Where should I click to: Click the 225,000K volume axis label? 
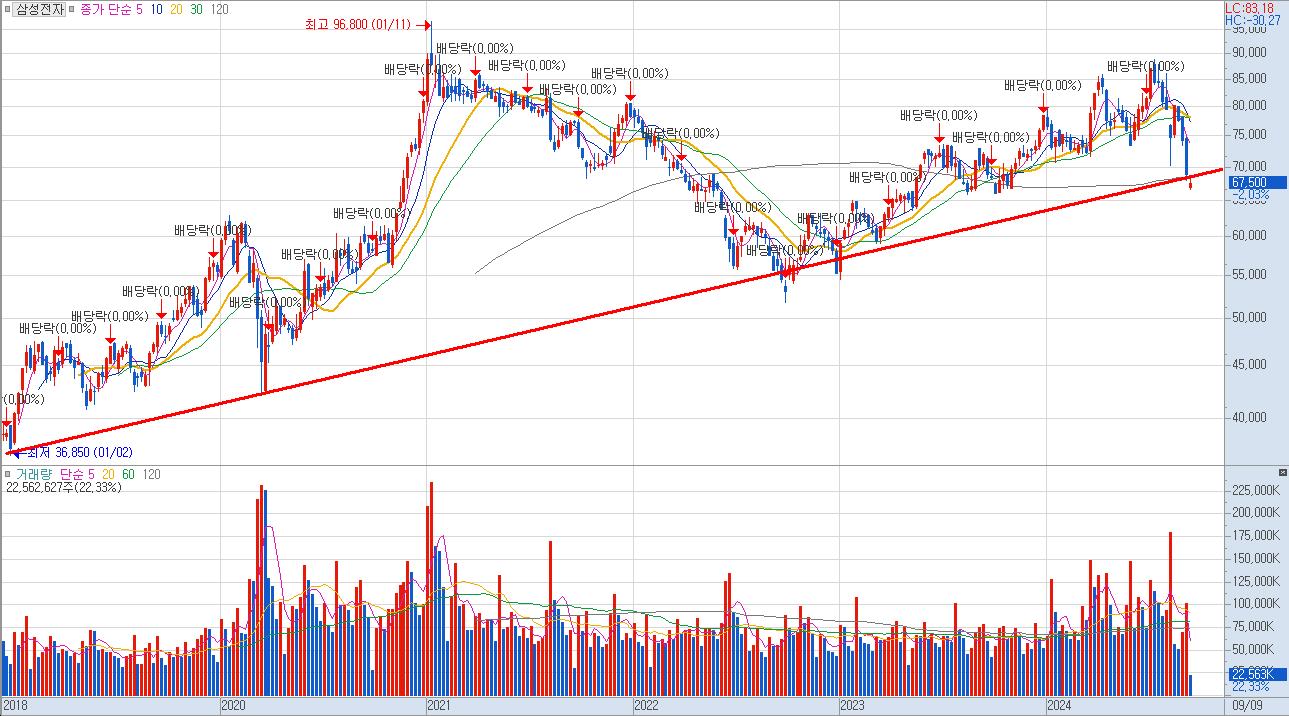pyautogui.click(x=1256, y=490)
